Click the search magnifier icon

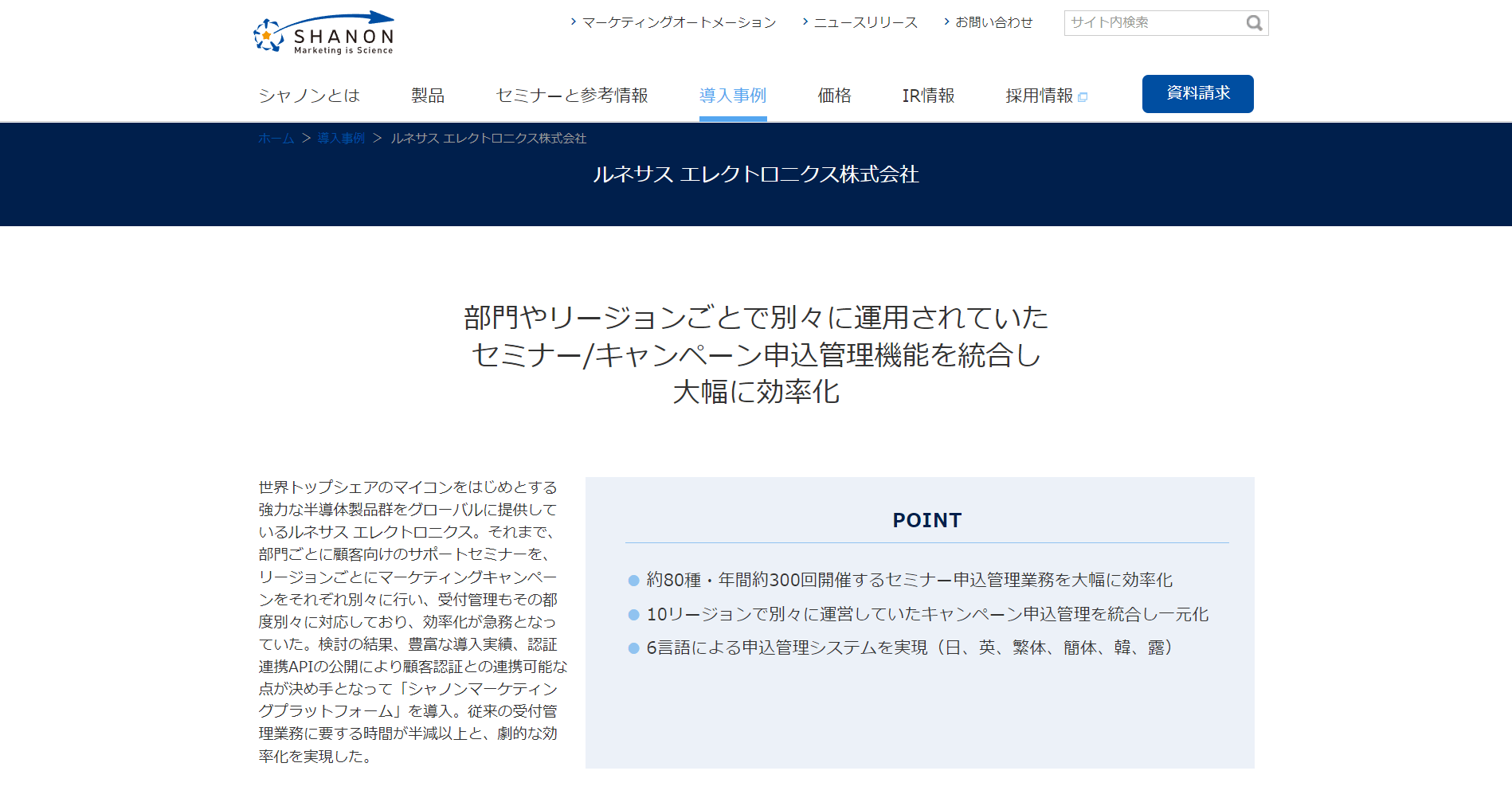tap(1254, 23)
